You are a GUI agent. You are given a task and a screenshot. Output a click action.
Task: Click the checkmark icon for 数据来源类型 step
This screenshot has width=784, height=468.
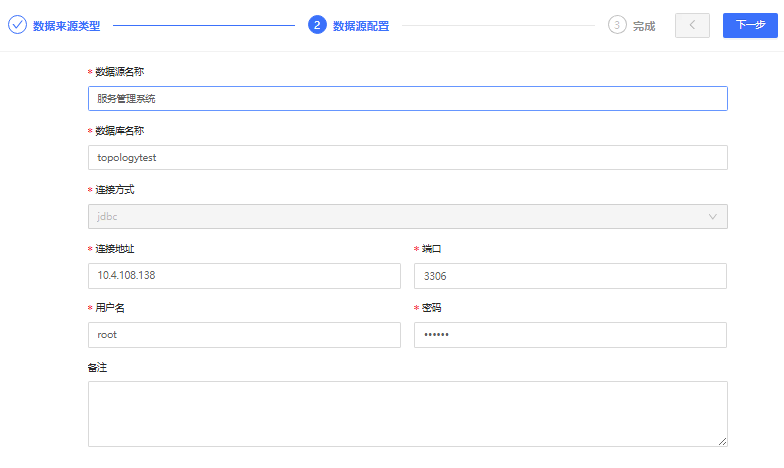(x=17, y=25)
